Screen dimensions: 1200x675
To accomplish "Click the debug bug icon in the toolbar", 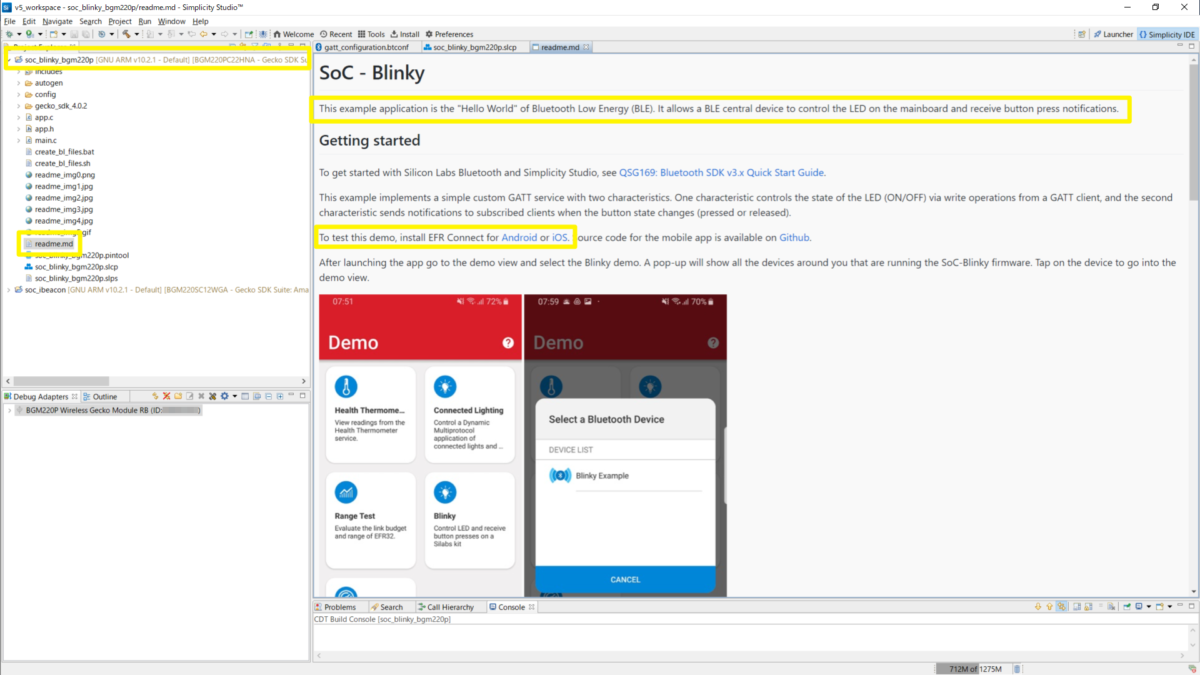I will (11, 34).
